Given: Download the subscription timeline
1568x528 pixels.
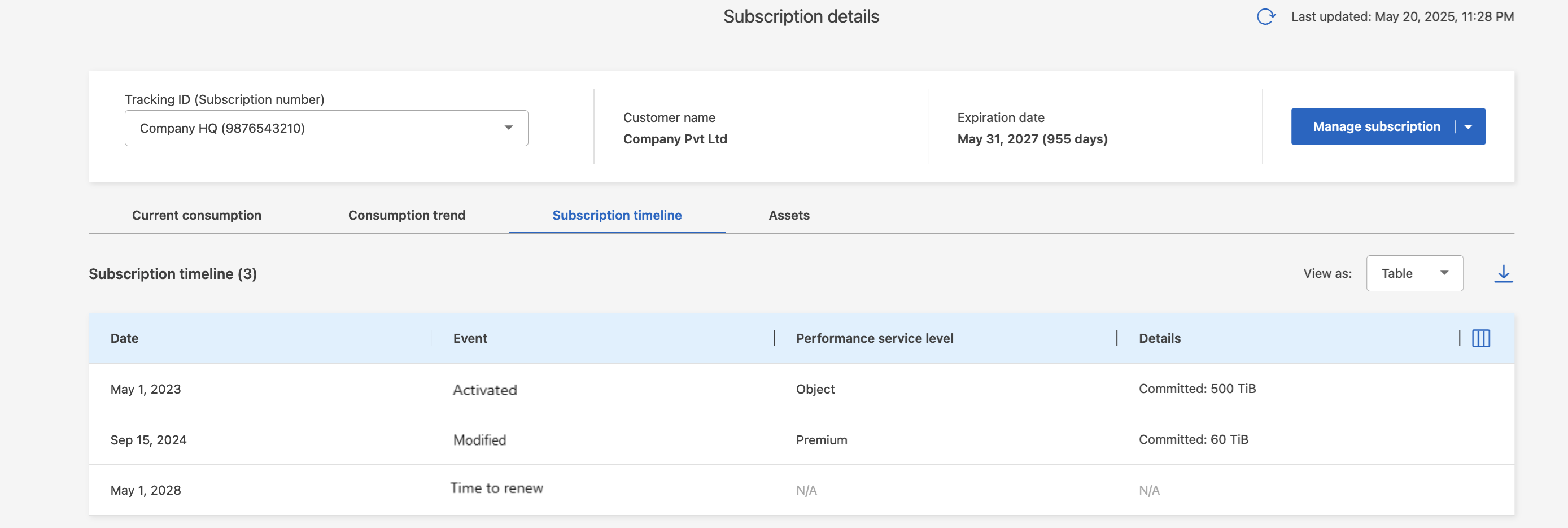Looking at the screenshot, I should point(1503,273).
